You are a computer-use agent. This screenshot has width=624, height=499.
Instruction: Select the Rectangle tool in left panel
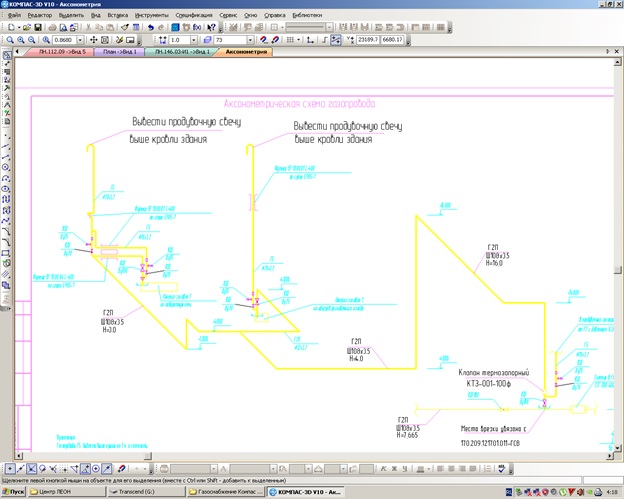6,253
